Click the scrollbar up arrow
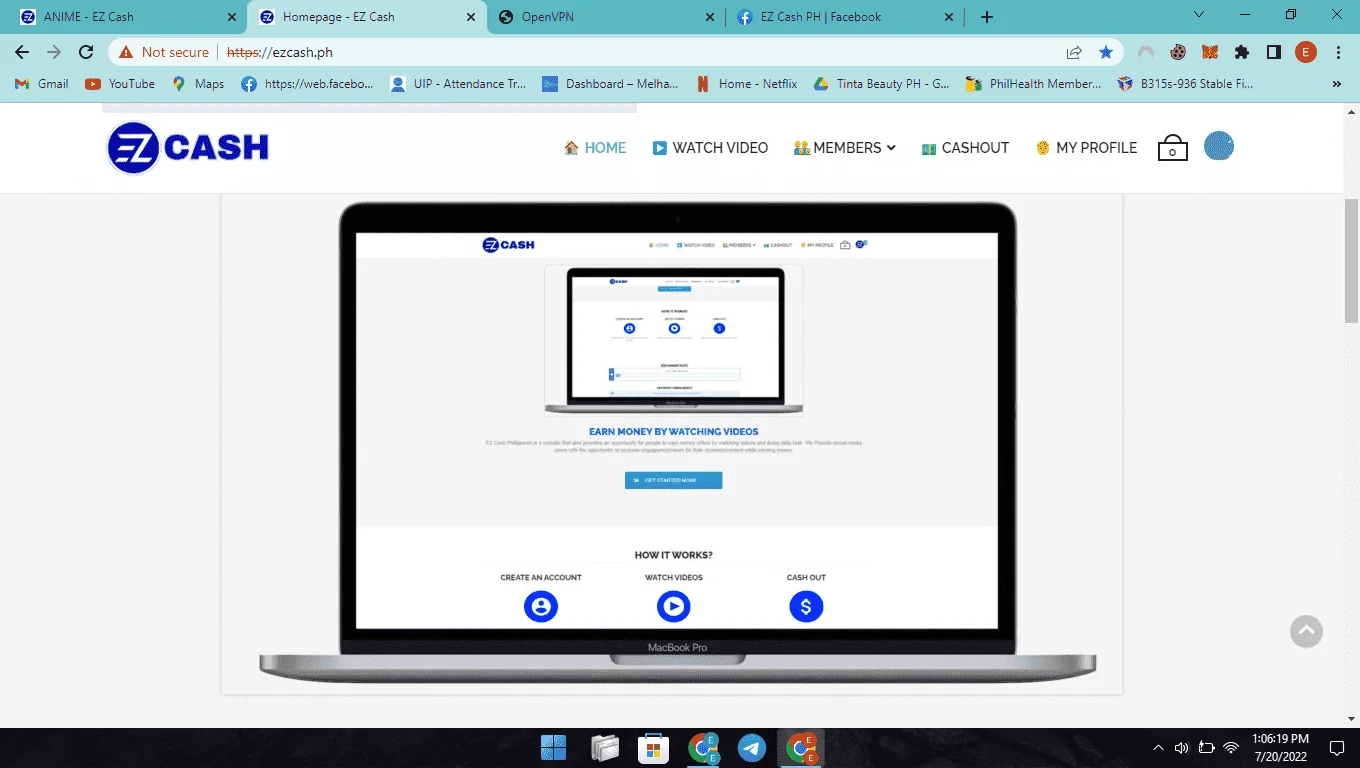This screenshot has height=768, width=1360. tap(1351, 110)
